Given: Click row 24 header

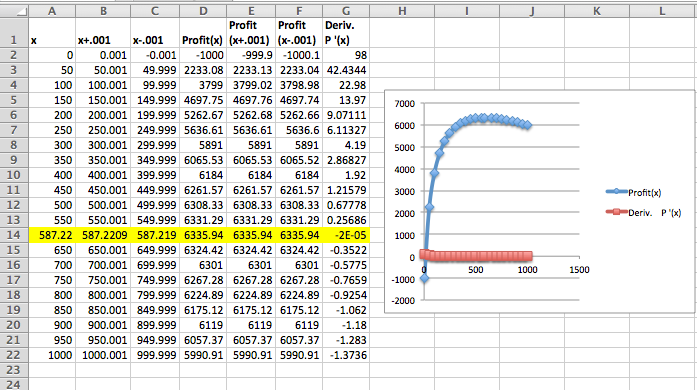Looking at the screenshot, I should click(14, 384).
